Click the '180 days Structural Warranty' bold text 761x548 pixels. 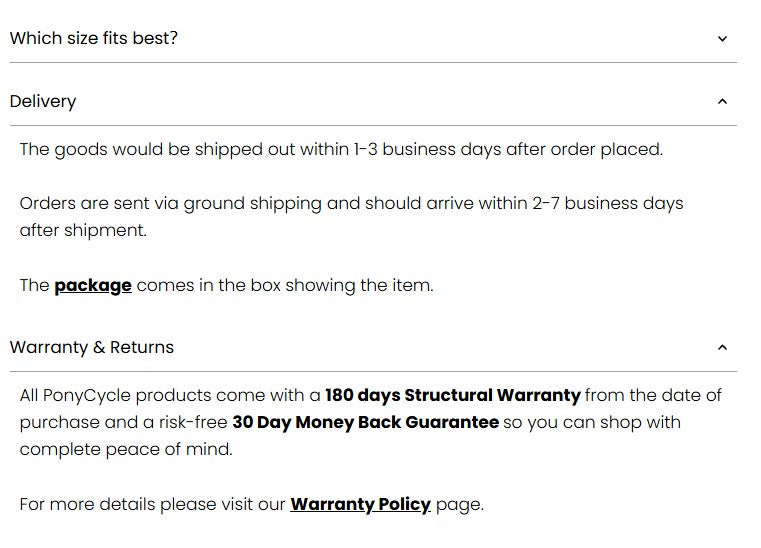(452, 395)
